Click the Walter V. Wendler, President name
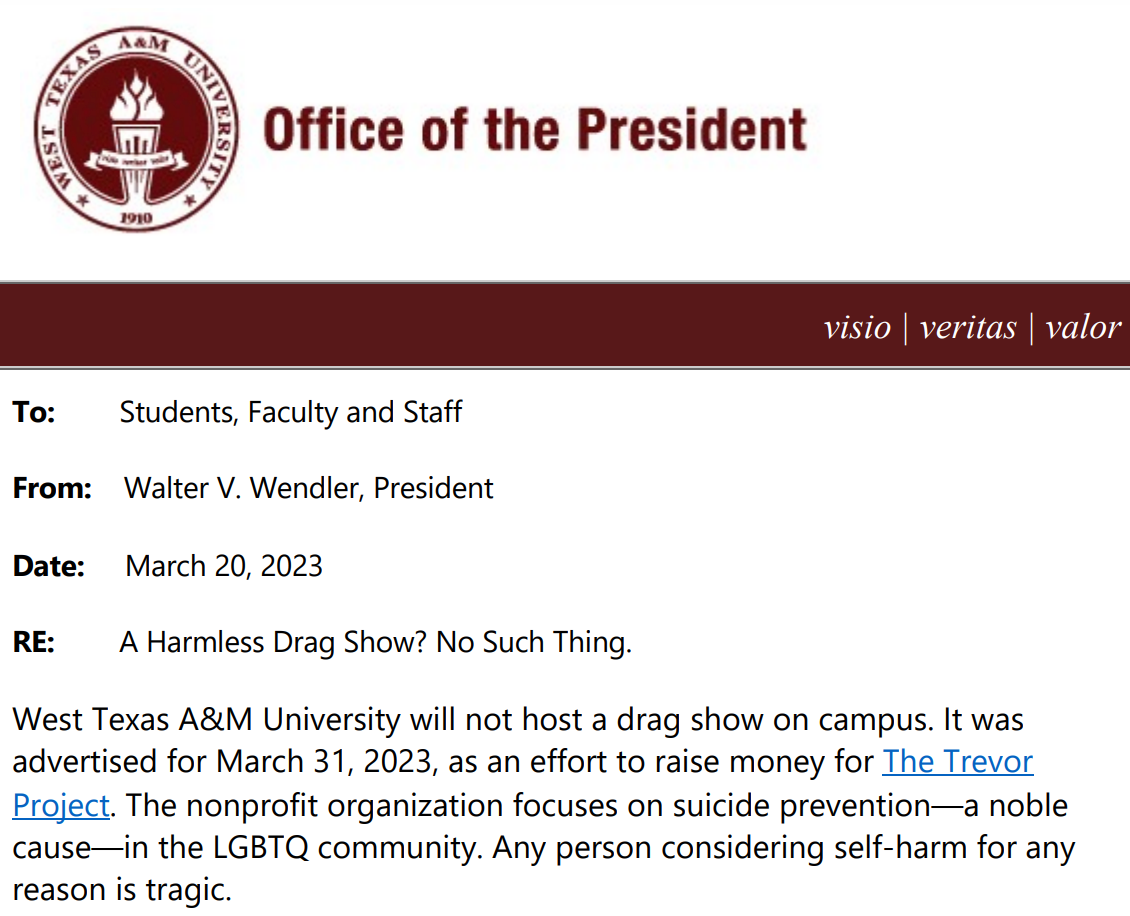Viewport: 1130px width, 916px height. [308, 489]
